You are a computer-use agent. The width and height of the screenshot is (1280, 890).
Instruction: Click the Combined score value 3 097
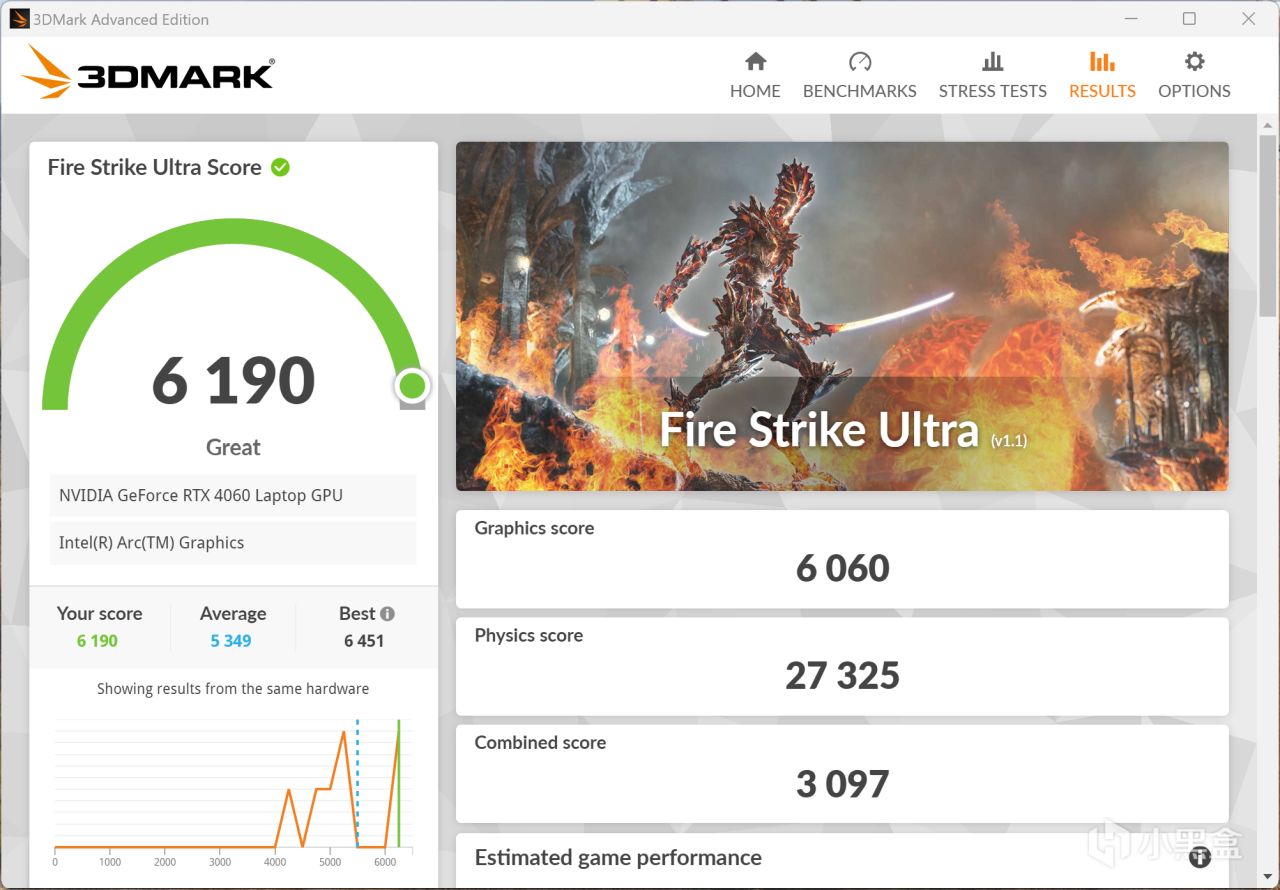(843, 784)
